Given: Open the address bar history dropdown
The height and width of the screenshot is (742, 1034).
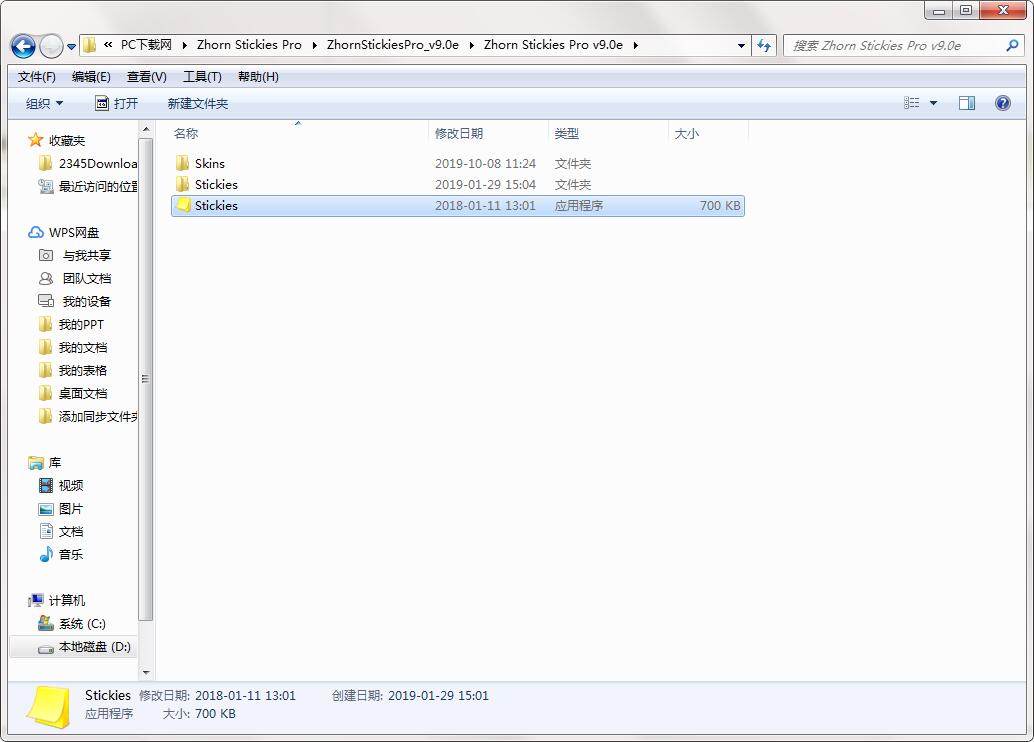Looking at the screenshot, I should pyautogui.click(x=741, y=46).
